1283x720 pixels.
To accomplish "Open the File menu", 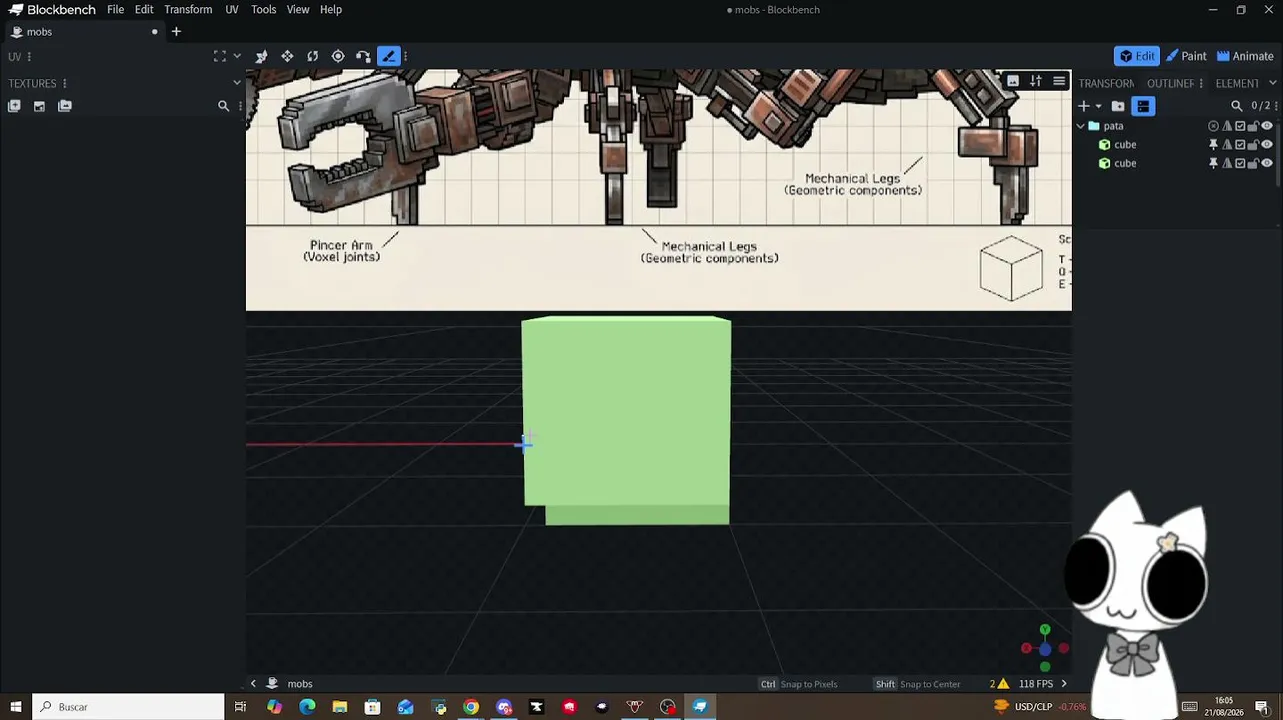I will [x=116, y=10].
